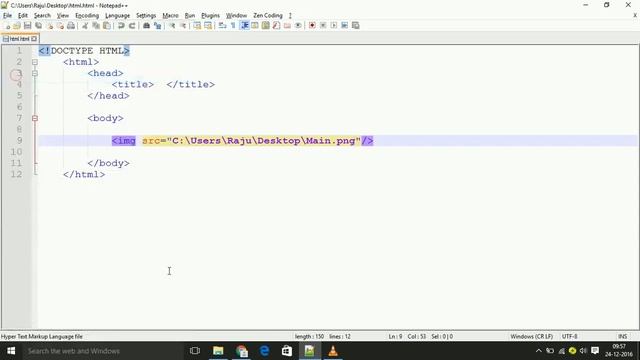The image size is (640, 360).
Task: Toggle show all characters paragraph icon
Action: (x=233, y=25)
